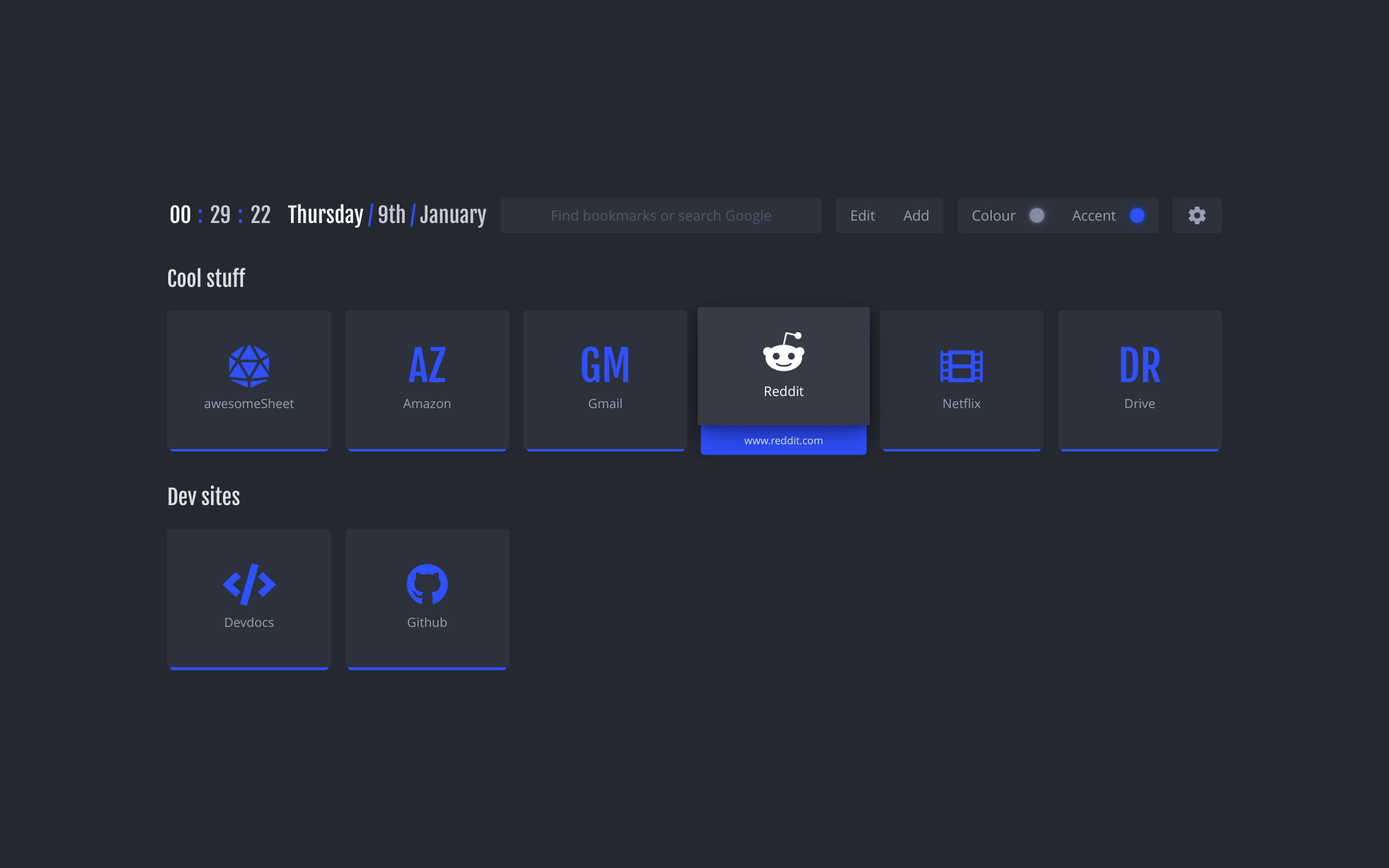Viewport: 1389px width, 868px height.
Task: Toggle the Colour dark/light mode switch
Action: pyautogui.click(x=1038, y=215)
